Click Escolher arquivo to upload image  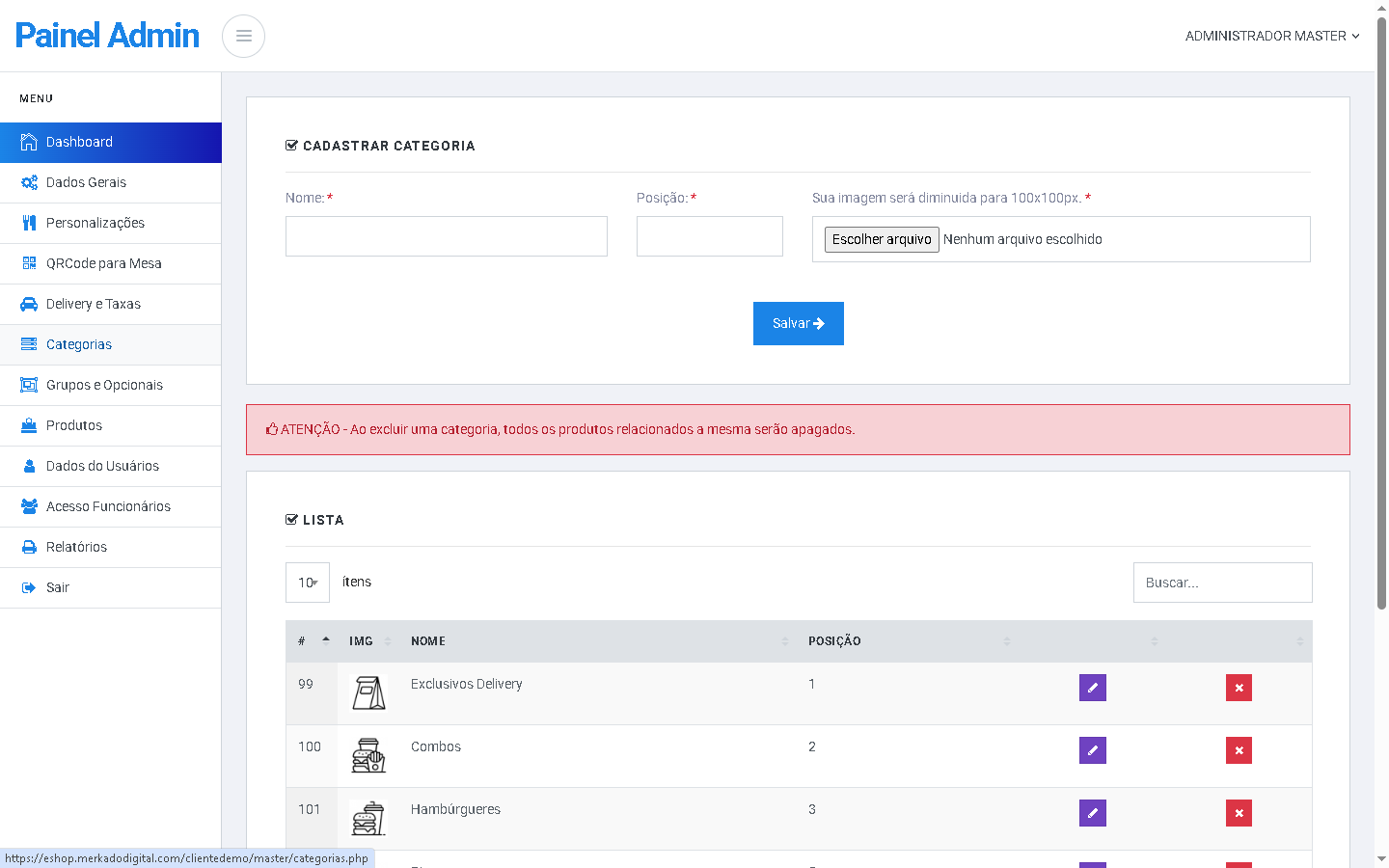[881, 239]
